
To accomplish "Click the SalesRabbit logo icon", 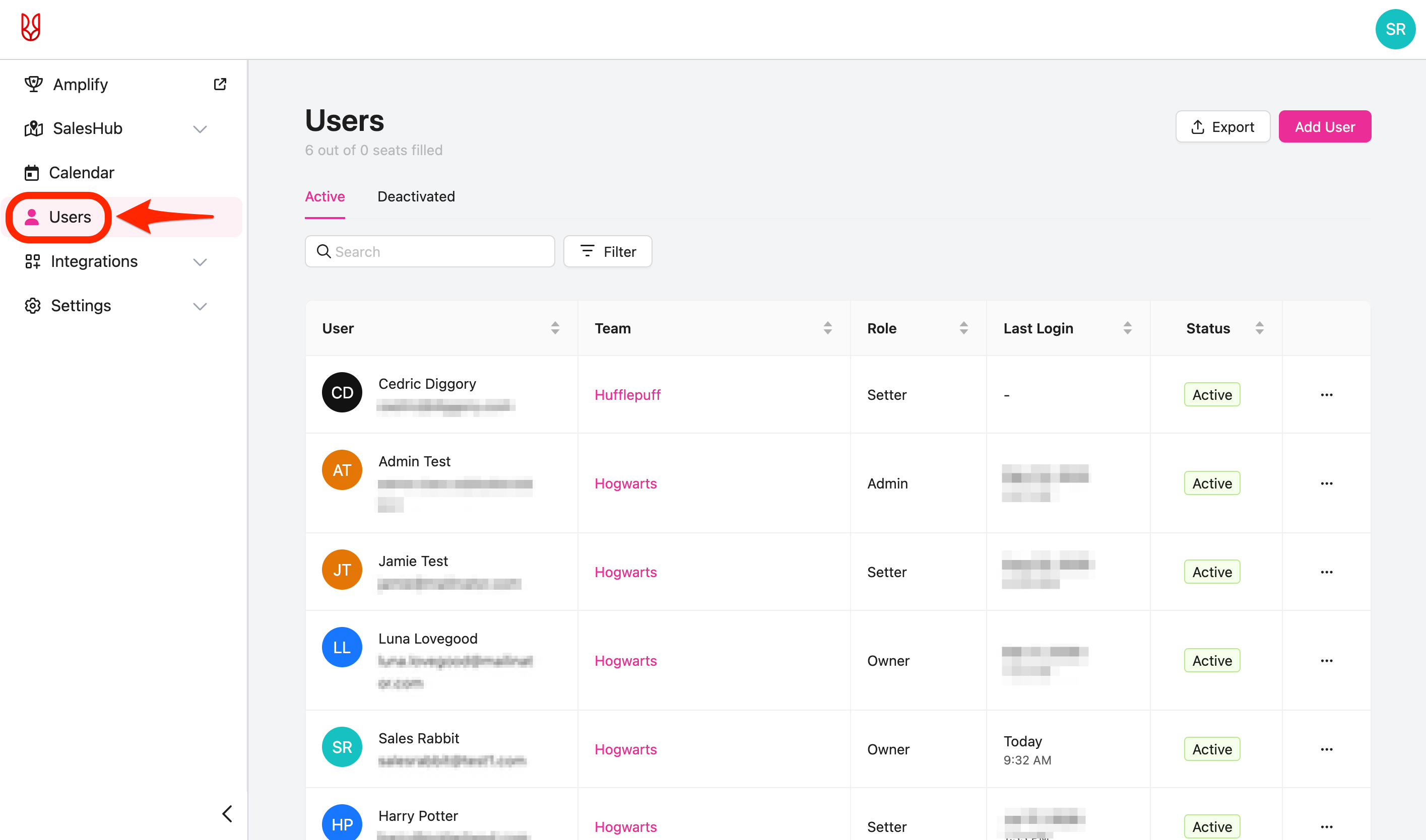I will 31,27.
